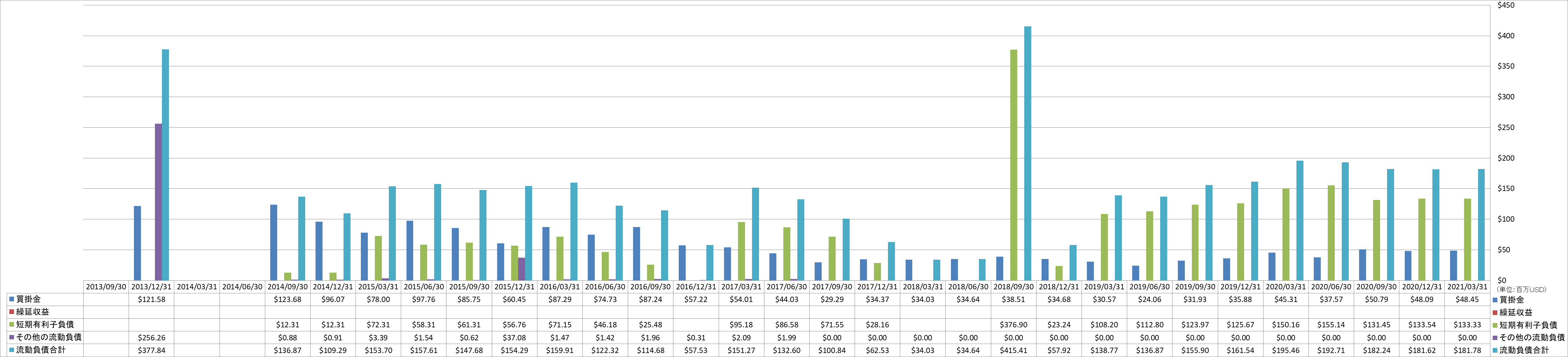Select the 2013/09/30 date column header

pos(106,286)
